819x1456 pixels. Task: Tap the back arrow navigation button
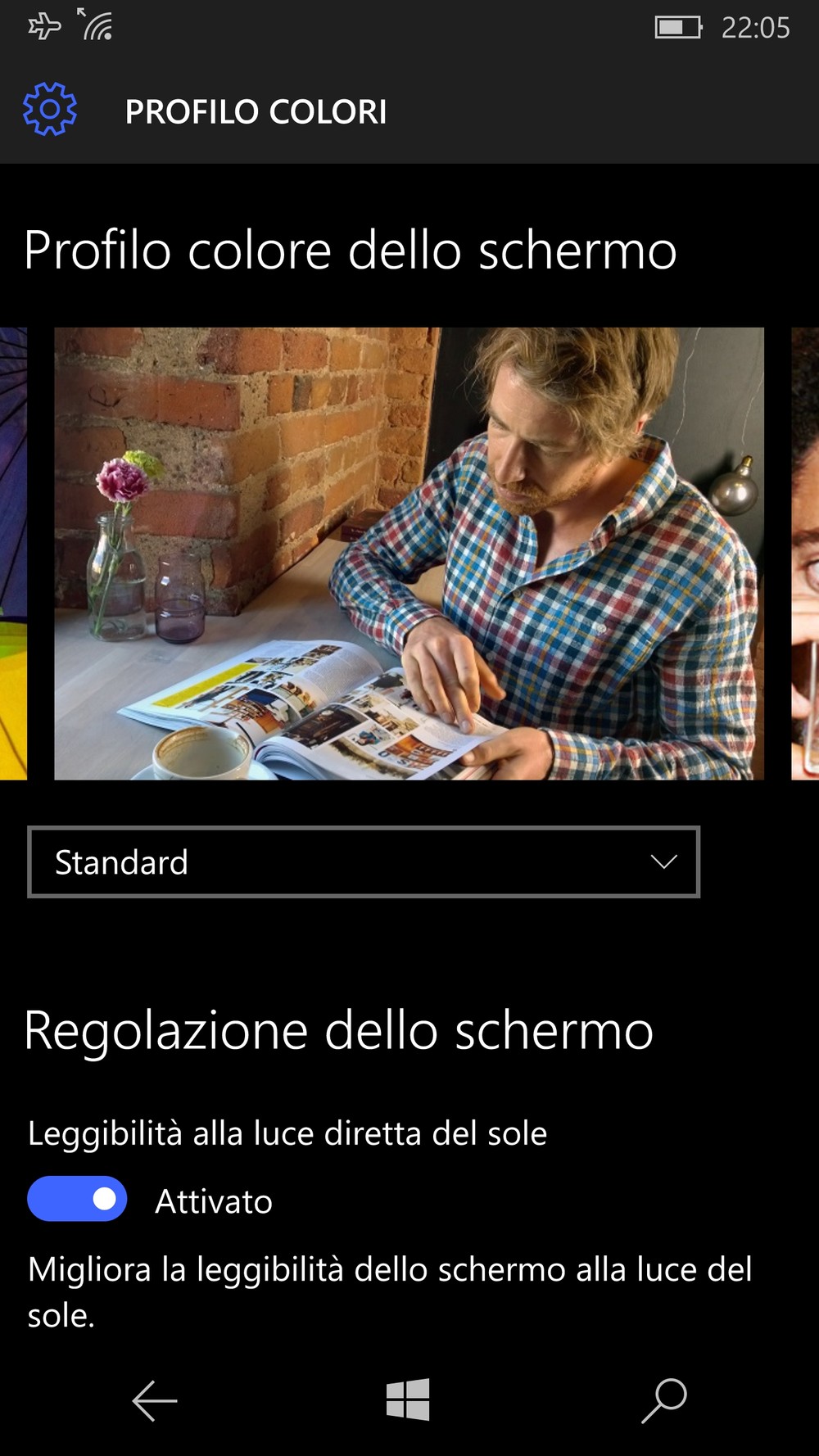point(154,1400)
